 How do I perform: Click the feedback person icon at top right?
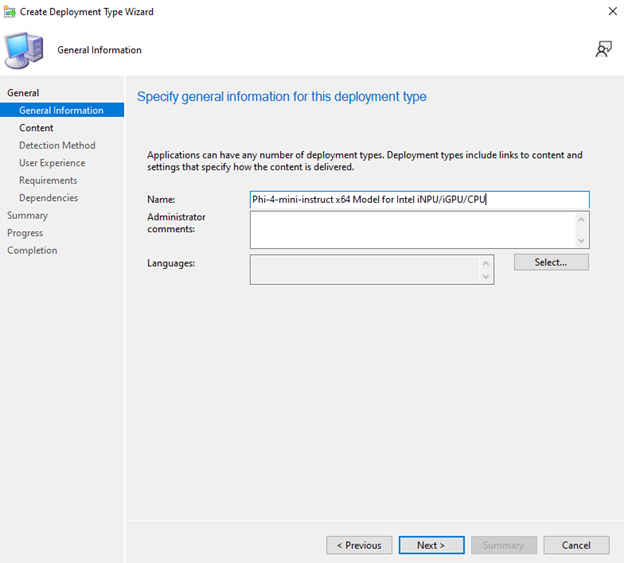[x=603, y=49]
